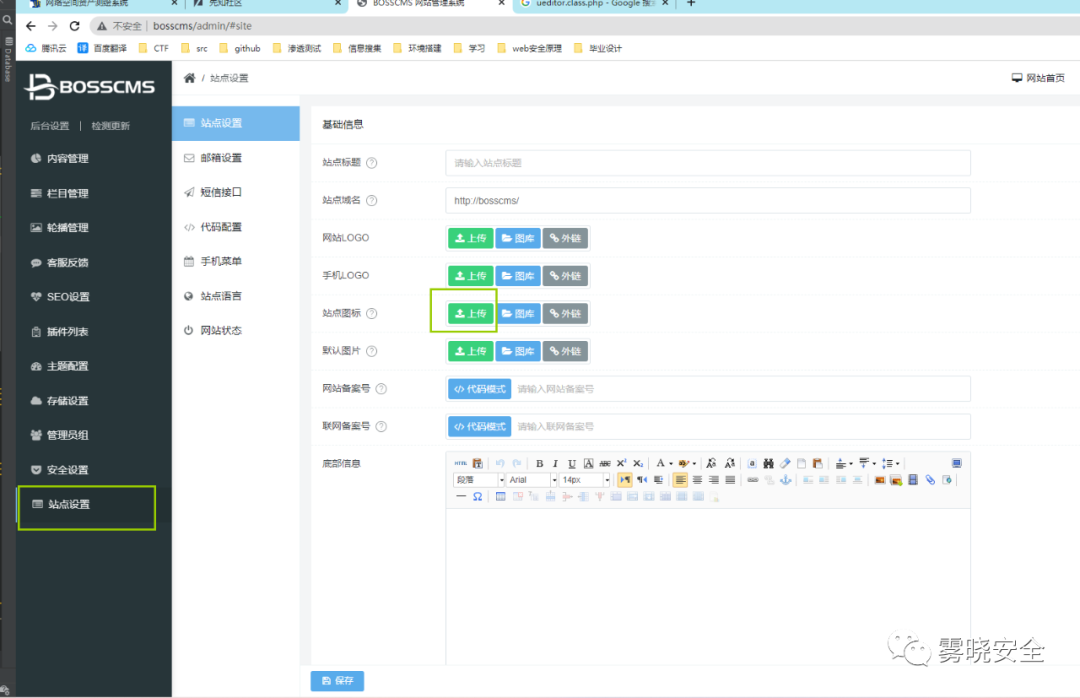Toggle align left in editor
This screenshot has height=698, width=1080.
coord(681,480)
